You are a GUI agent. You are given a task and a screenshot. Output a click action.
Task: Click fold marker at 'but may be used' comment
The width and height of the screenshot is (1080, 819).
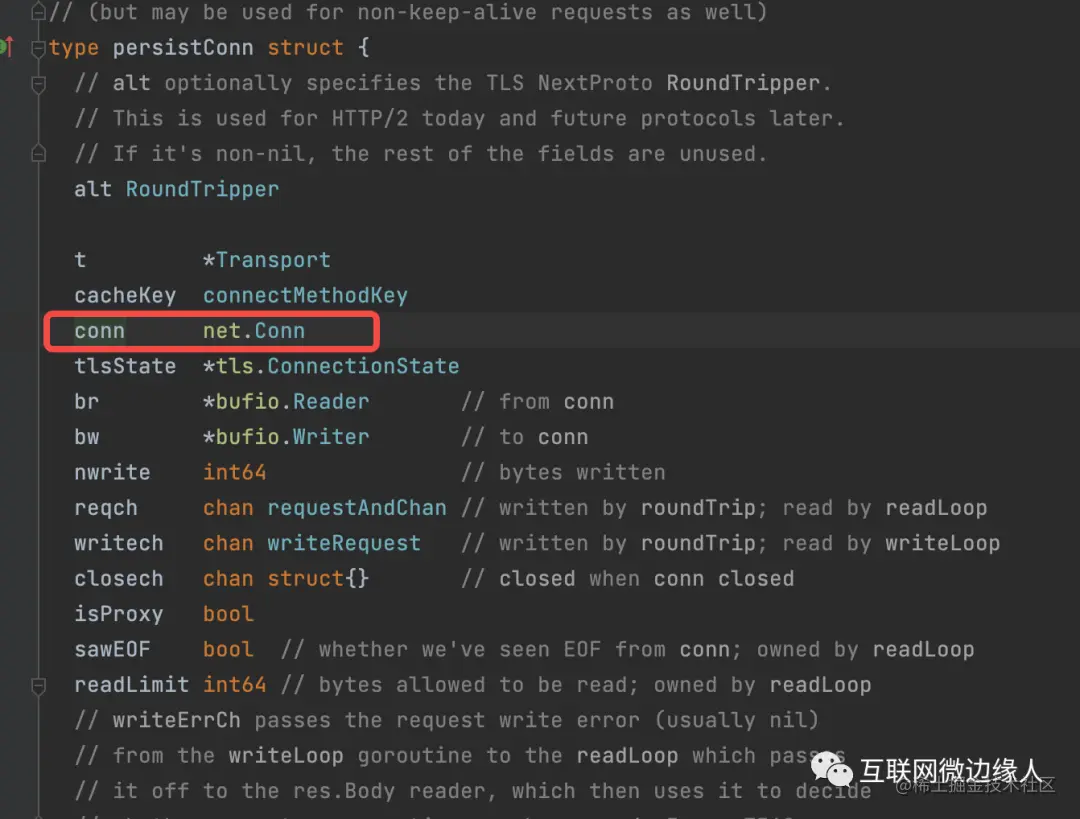(x=39, y=12)
